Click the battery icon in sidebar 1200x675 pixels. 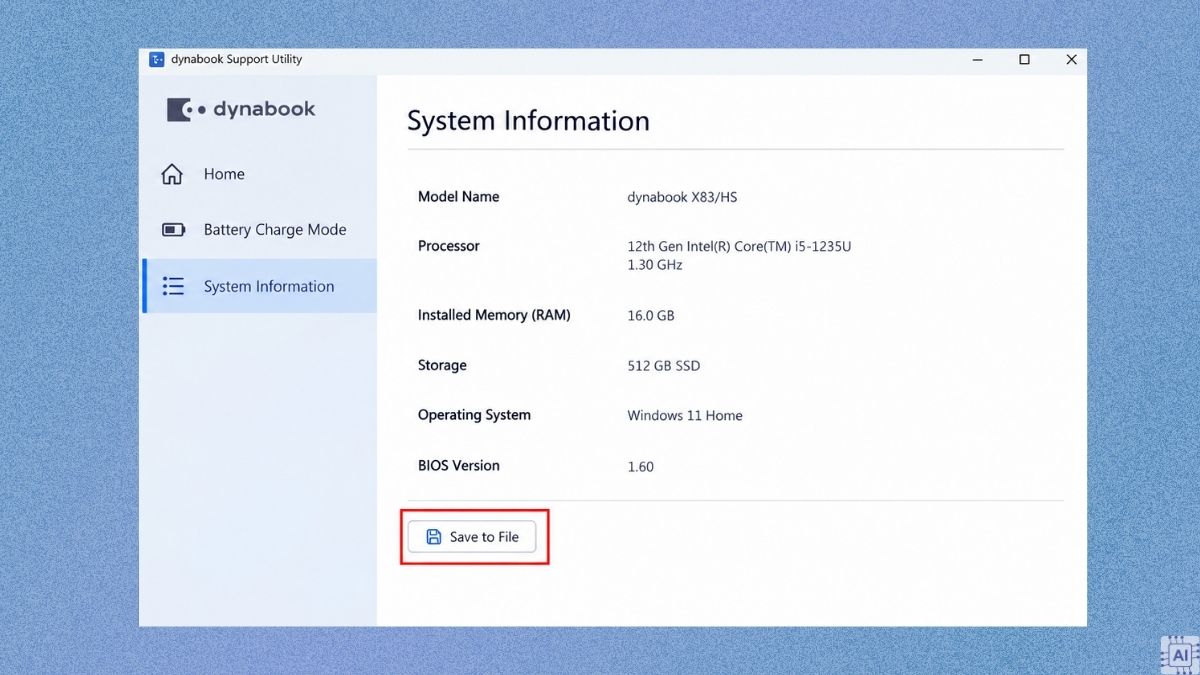(x=173, y=230)
